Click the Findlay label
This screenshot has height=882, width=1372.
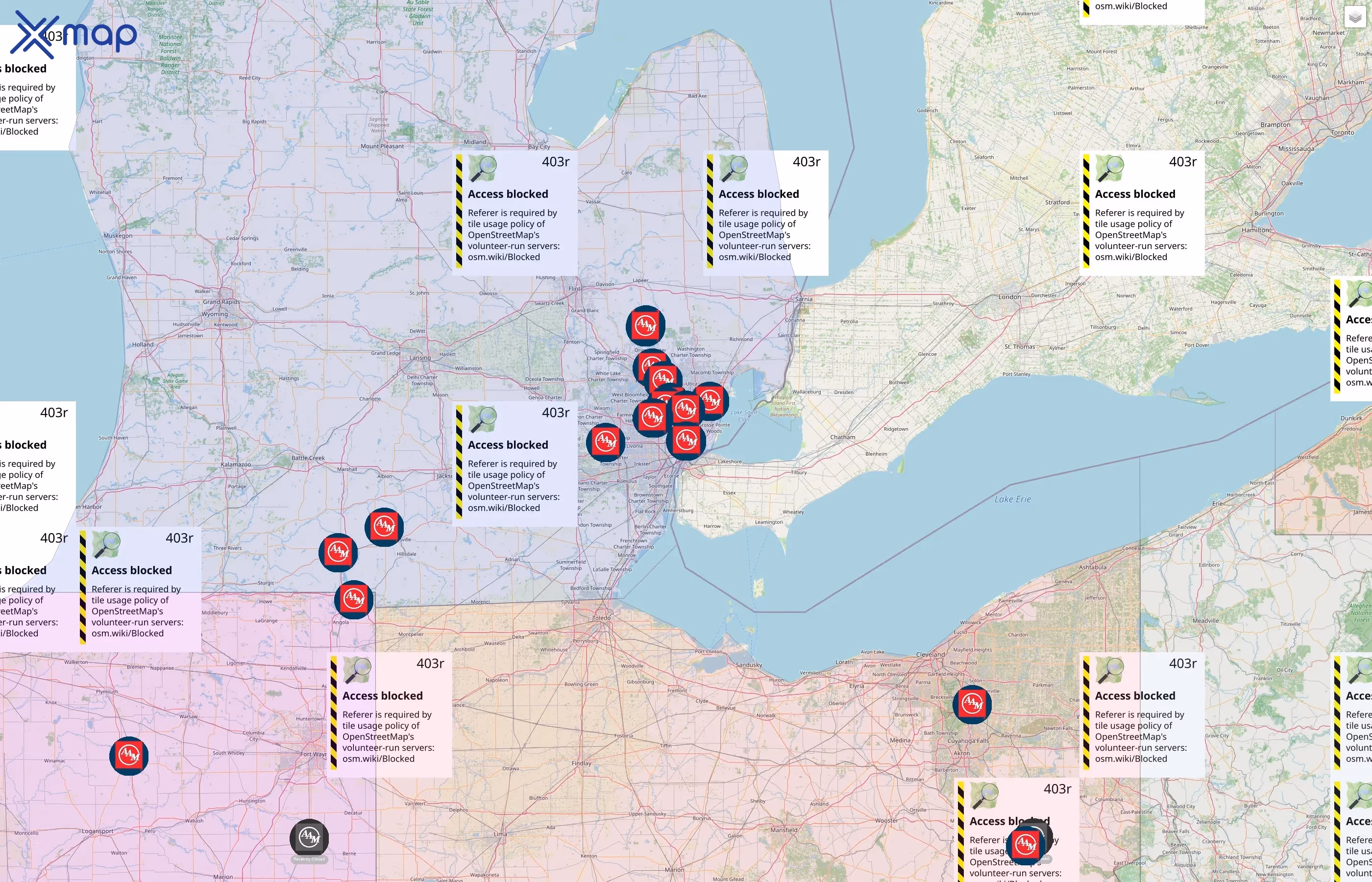coord(581,763)
